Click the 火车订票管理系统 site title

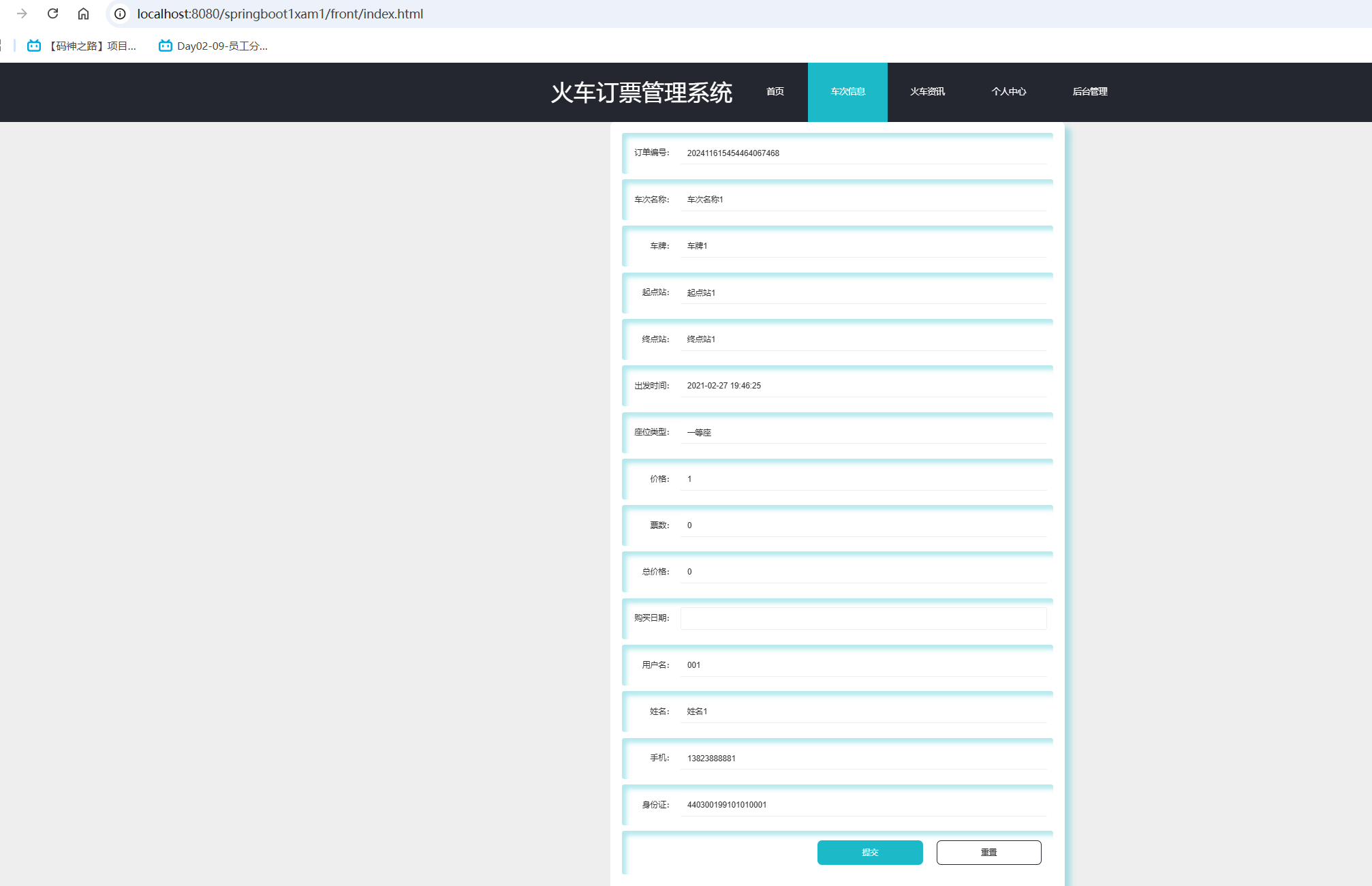(x=641, y=92)
